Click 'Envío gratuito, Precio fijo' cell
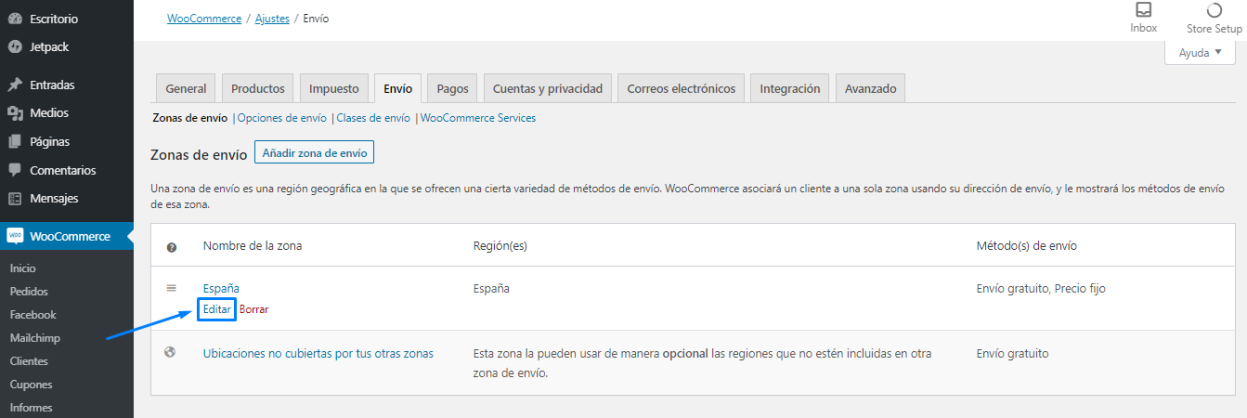This screenshot has width=1247, height=418. click(1040, 288)
